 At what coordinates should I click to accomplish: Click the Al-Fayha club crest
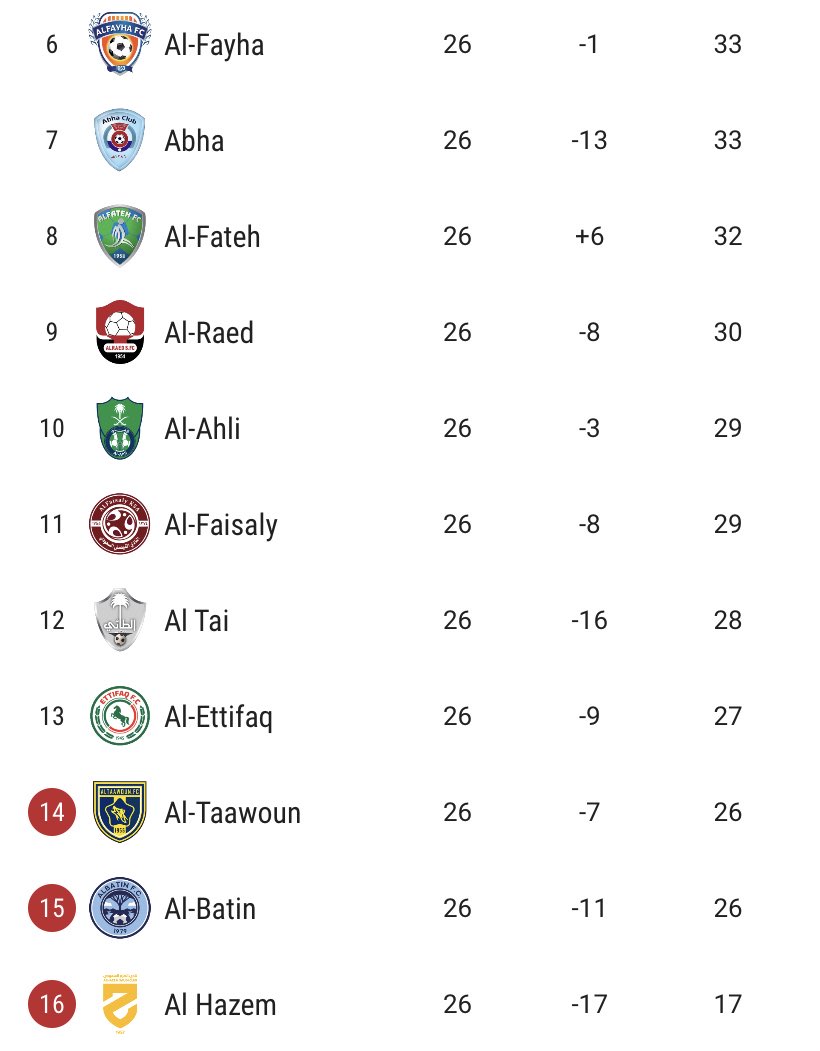click(x=119, y=44)
